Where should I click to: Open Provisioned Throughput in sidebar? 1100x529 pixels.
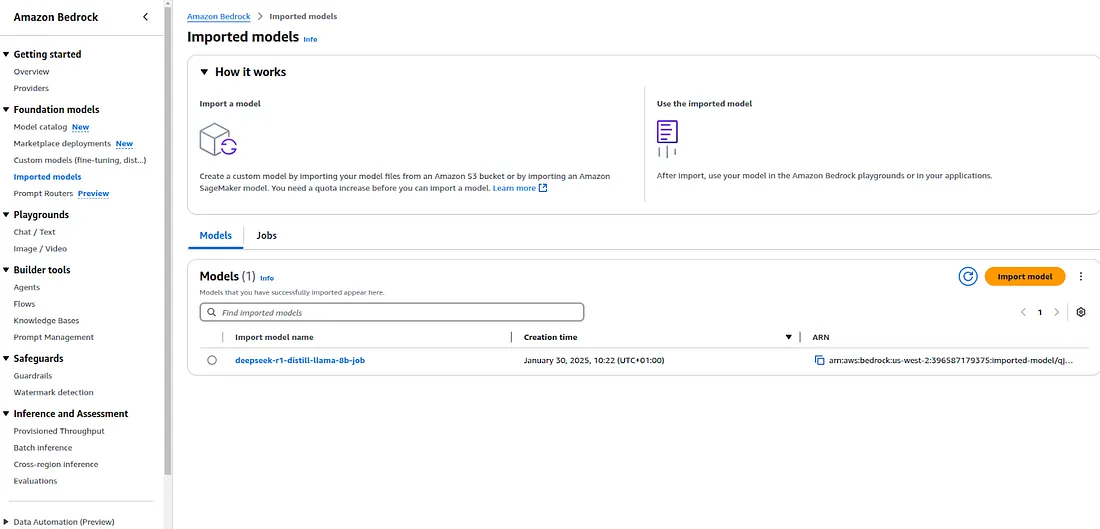59,431
